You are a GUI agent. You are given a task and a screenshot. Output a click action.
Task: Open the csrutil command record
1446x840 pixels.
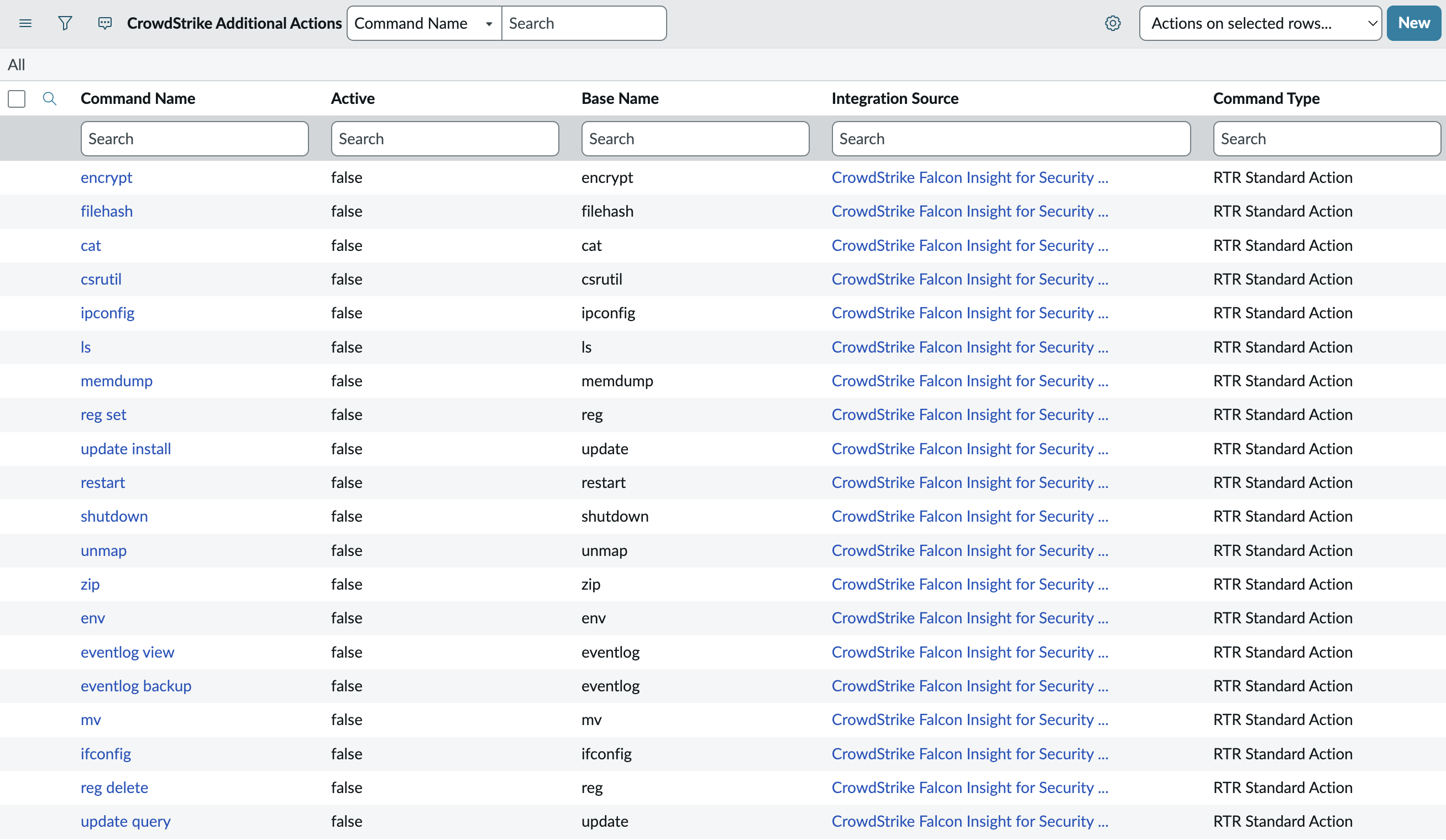click(101, 280)
